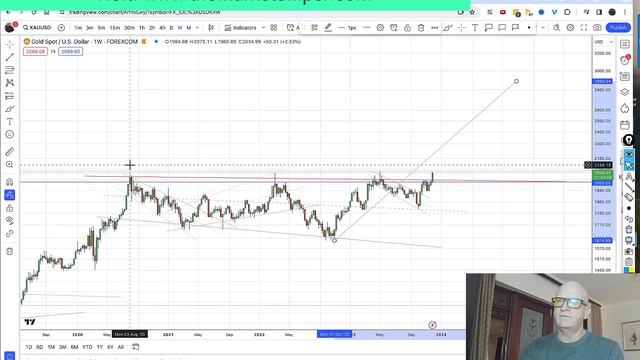This screenshot has width=640, height=360.
Task: Select the forecasting and position tool in left sidebar
Action: click(10, 96)
